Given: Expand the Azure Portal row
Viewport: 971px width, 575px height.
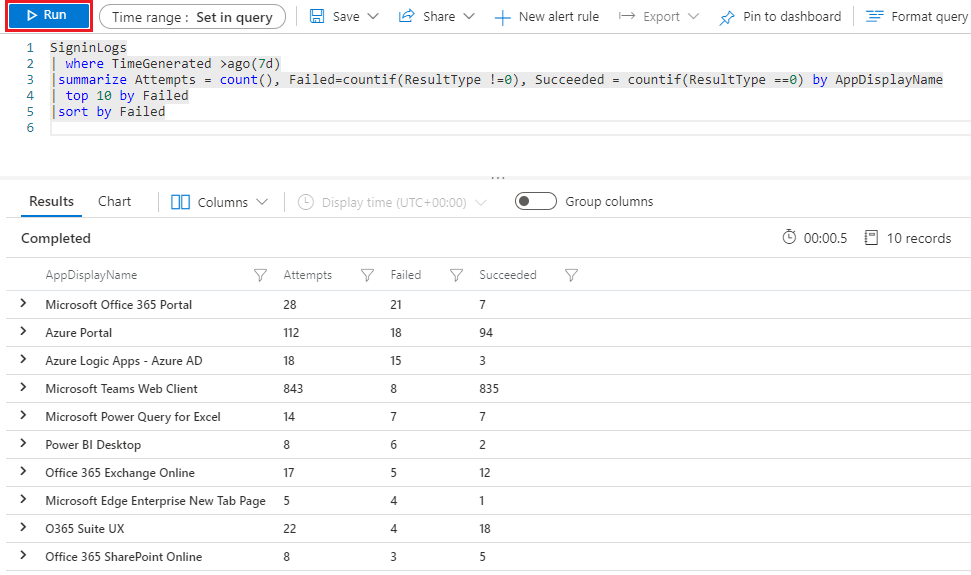Looking at the screenshot, I should point(24,332).
